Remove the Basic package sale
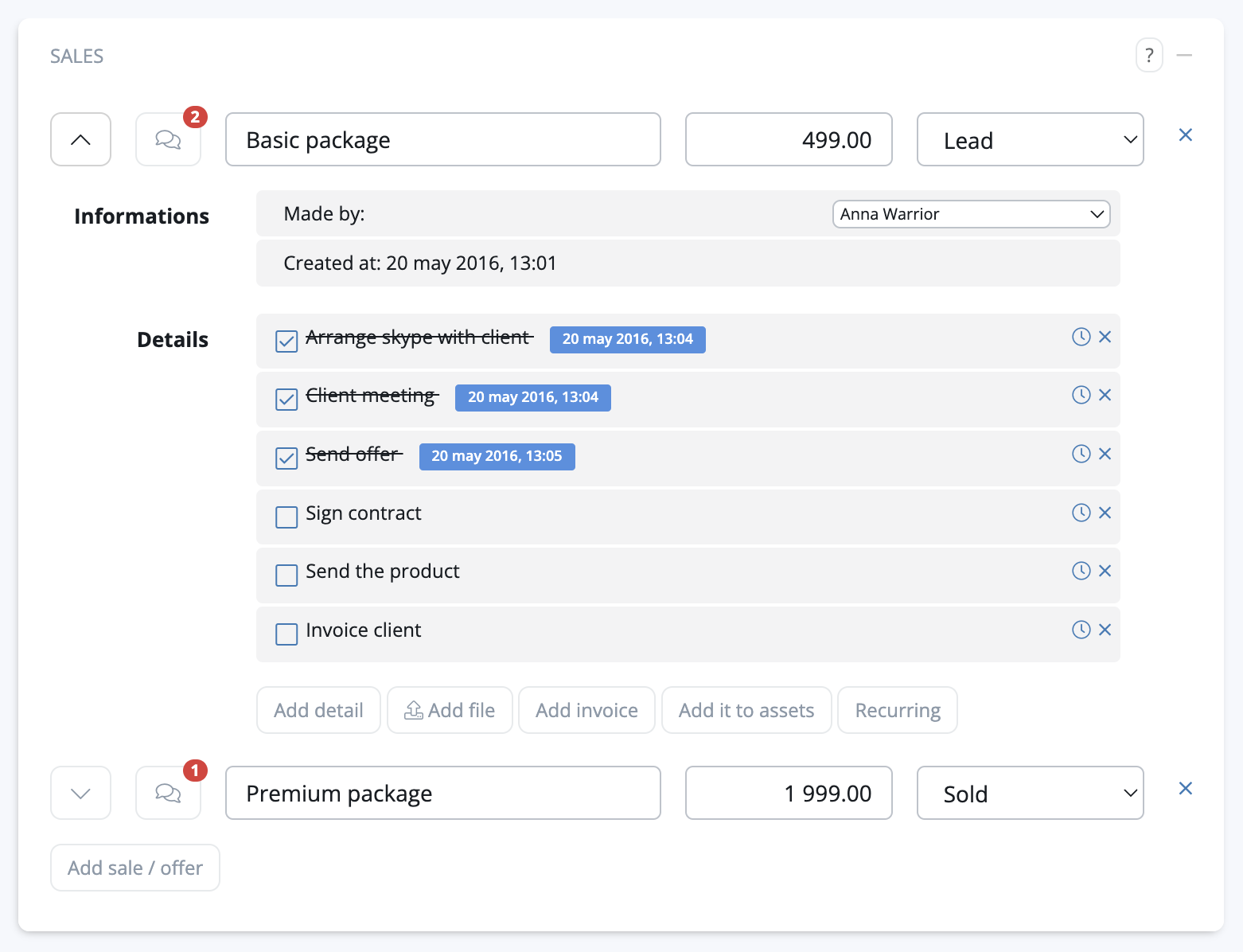 [x=1185, y=135]
